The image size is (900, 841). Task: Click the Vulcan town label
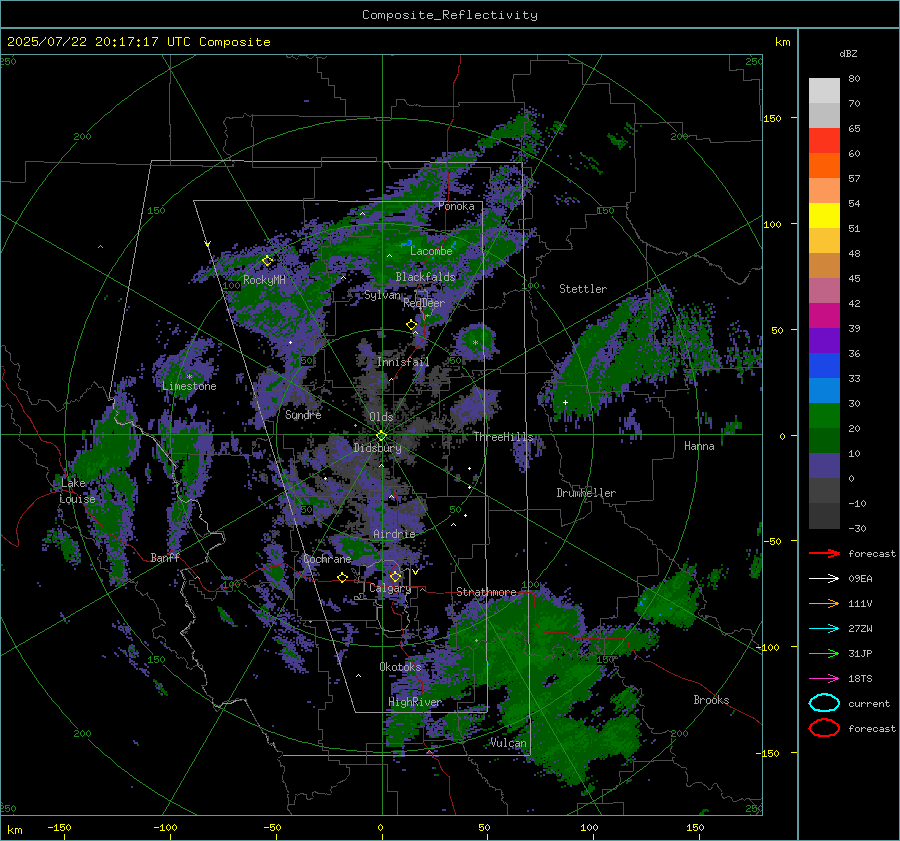tap(508, 743)
